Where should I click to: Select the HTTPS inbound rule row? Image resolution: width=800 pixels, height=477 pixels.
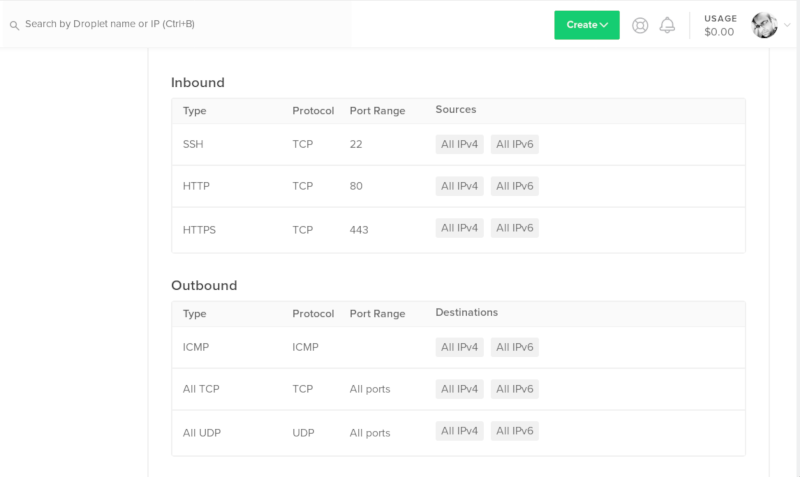[x=458, y=230]
